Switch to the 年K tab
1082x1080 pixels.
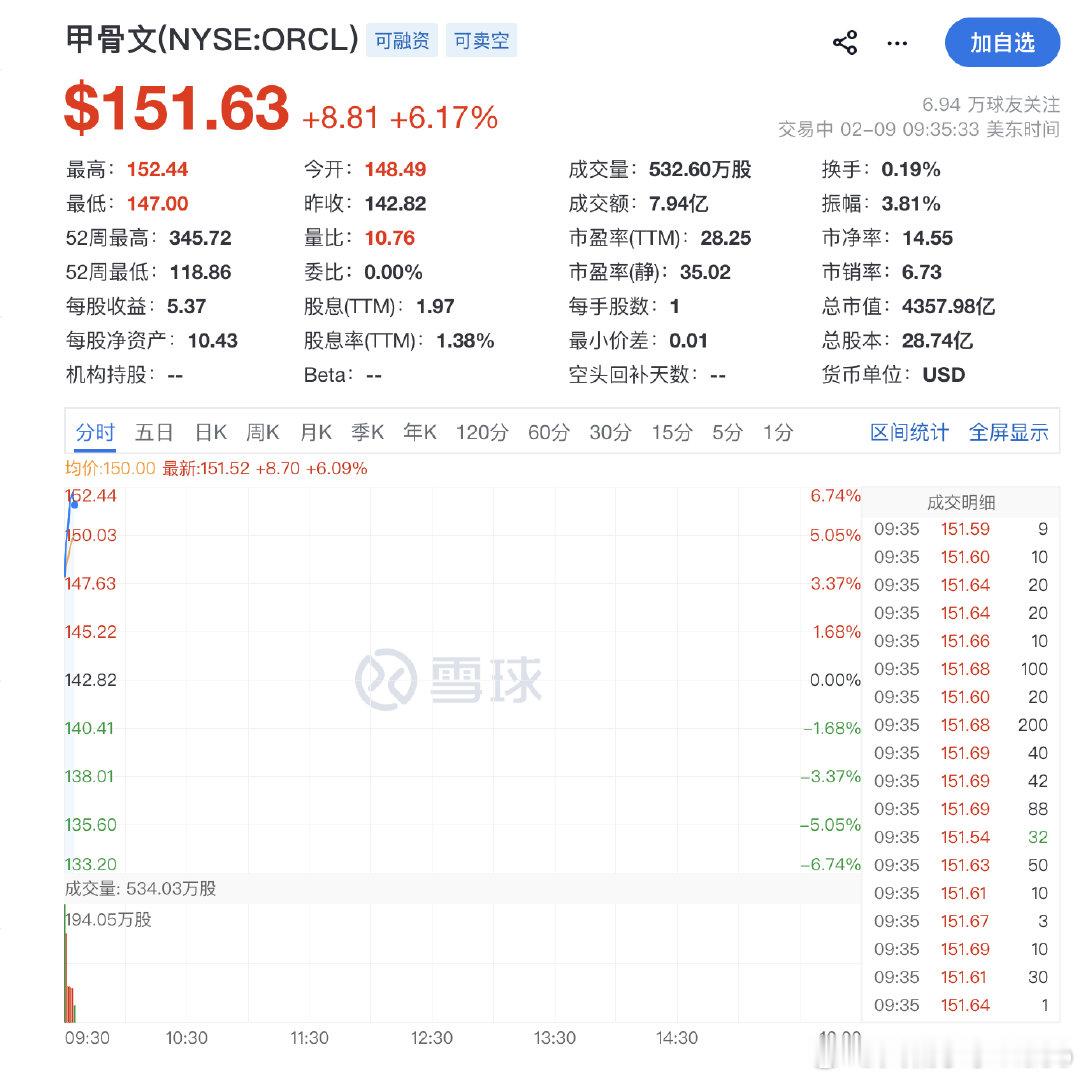[420, 433]
